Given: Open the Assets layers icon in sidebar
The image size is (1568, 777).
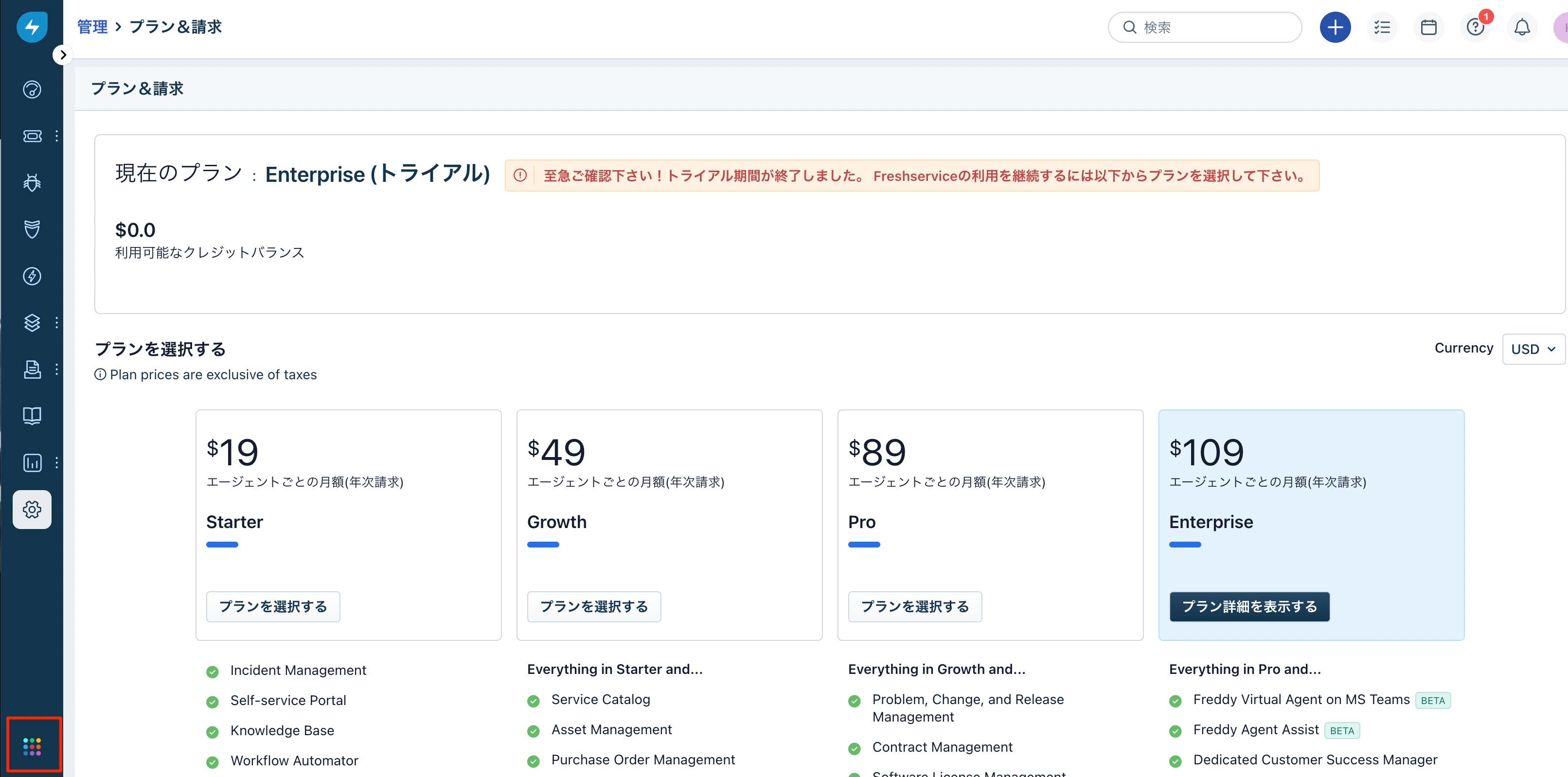Looking at the screenshot, I should click(x=32, y=322).
